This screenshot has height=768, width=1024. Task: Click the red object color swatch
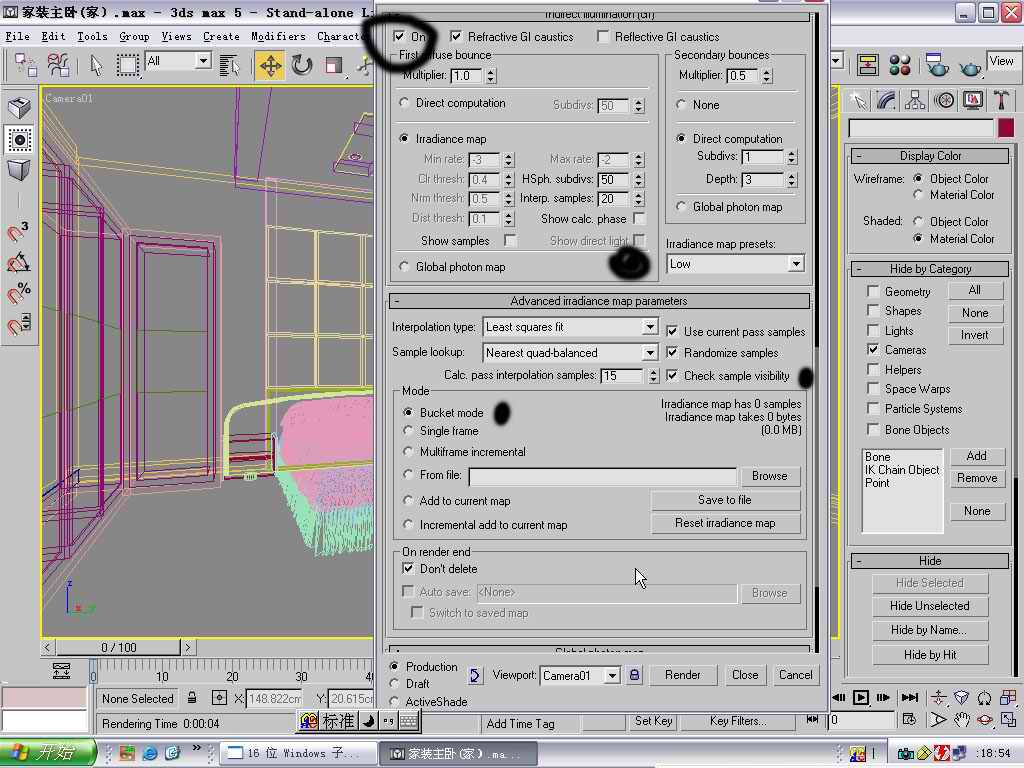pos(1006,127)
